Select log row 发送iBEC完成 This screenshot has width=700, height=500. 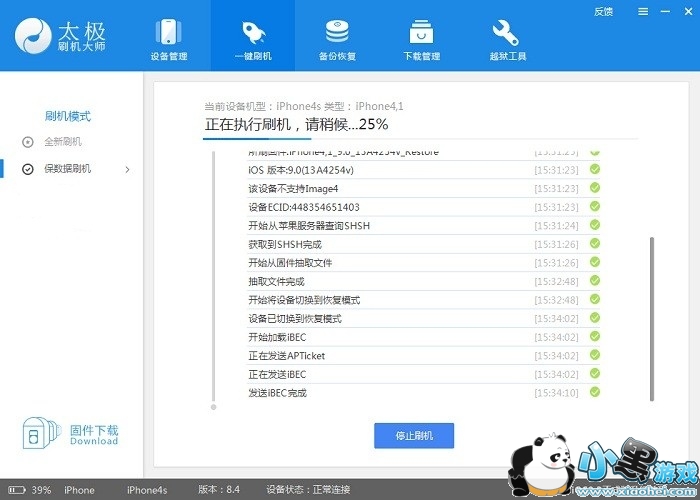coord(423,393)
